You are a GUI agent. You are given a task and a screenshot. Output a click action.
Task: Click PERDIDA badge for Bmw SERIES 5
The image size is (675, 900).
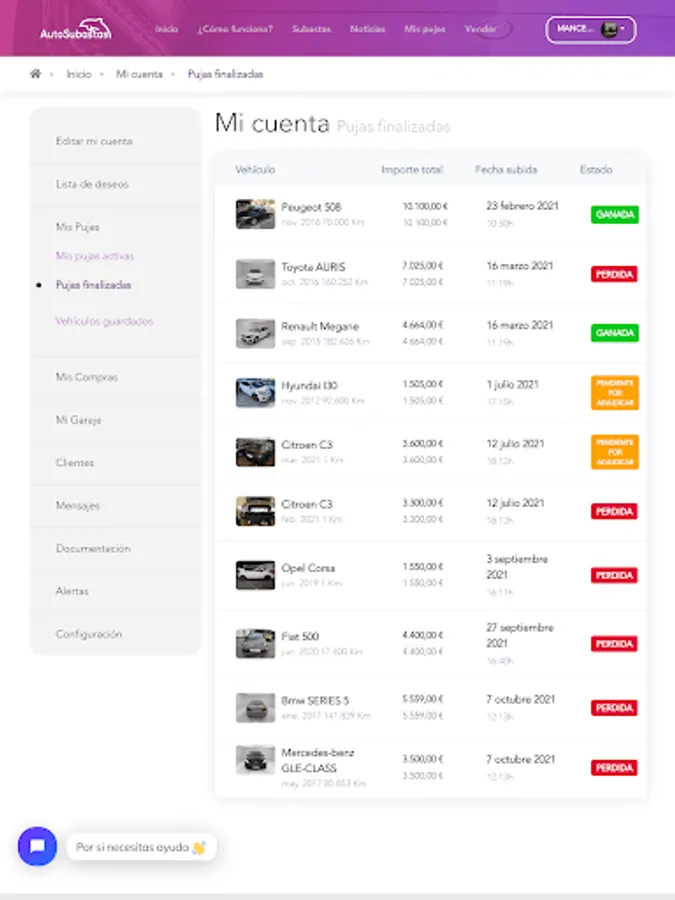(x=614, y=708)
